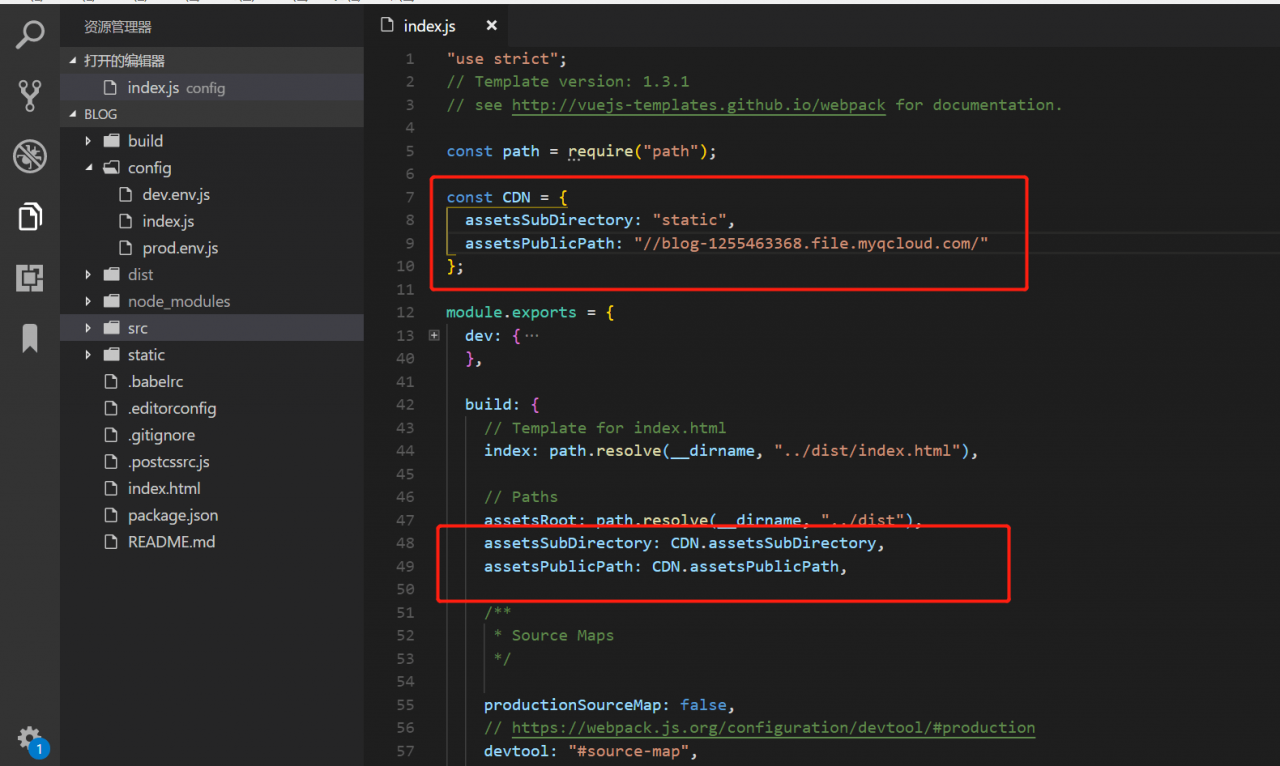Screen dimensions: 1280x766
Task: Follow the vuejs-templates webpack documentation link
Action: 698,105
